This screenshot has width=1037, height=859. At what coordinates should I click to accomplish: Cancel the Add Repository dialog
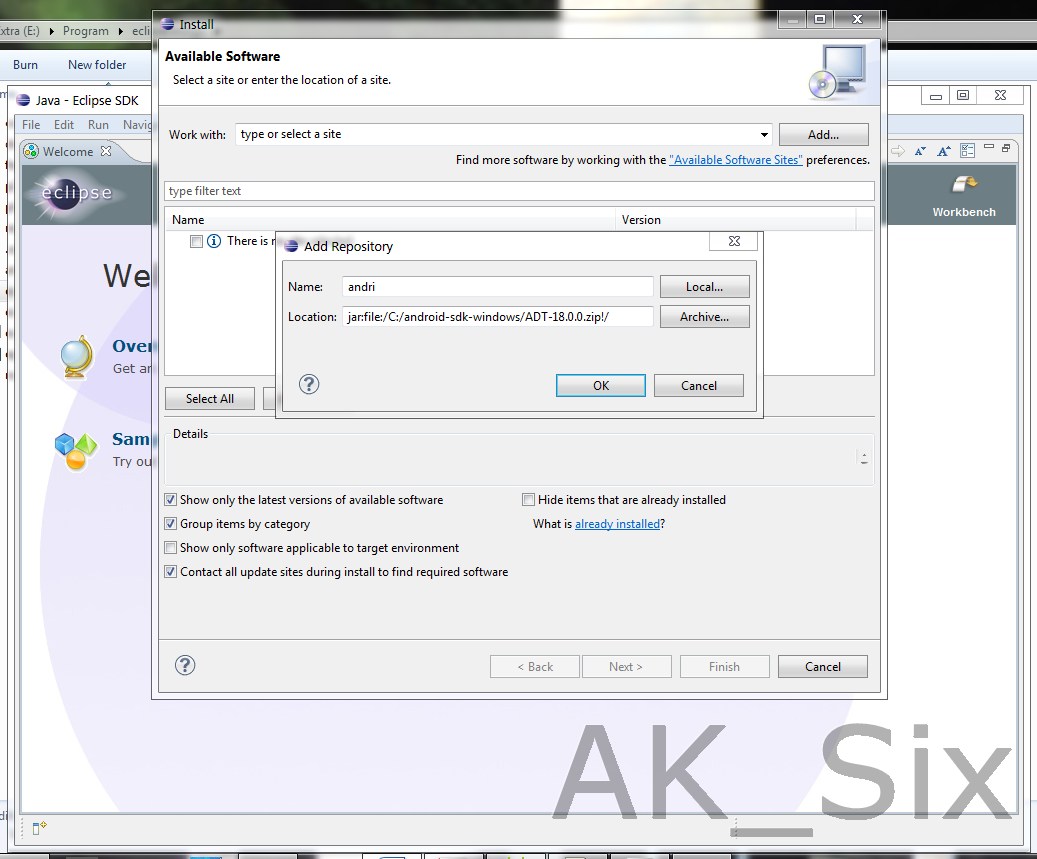[x=698, y=386]
